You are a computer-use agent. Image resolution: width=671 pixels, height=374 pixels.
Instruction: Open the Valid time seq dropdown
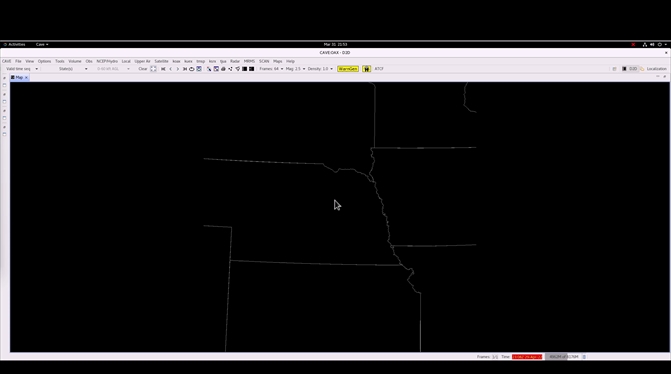pos(21,69)
